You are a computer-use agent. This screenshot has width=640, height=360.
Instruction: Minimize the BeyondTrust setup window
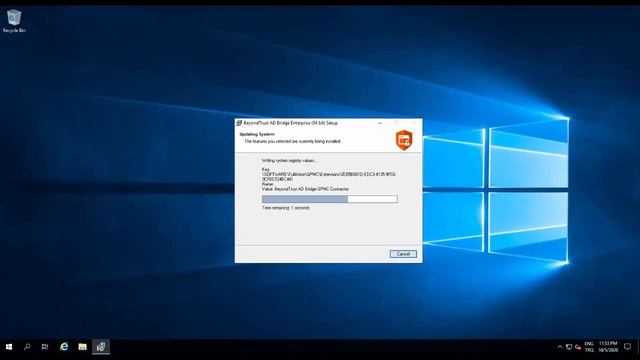[380, 123]
